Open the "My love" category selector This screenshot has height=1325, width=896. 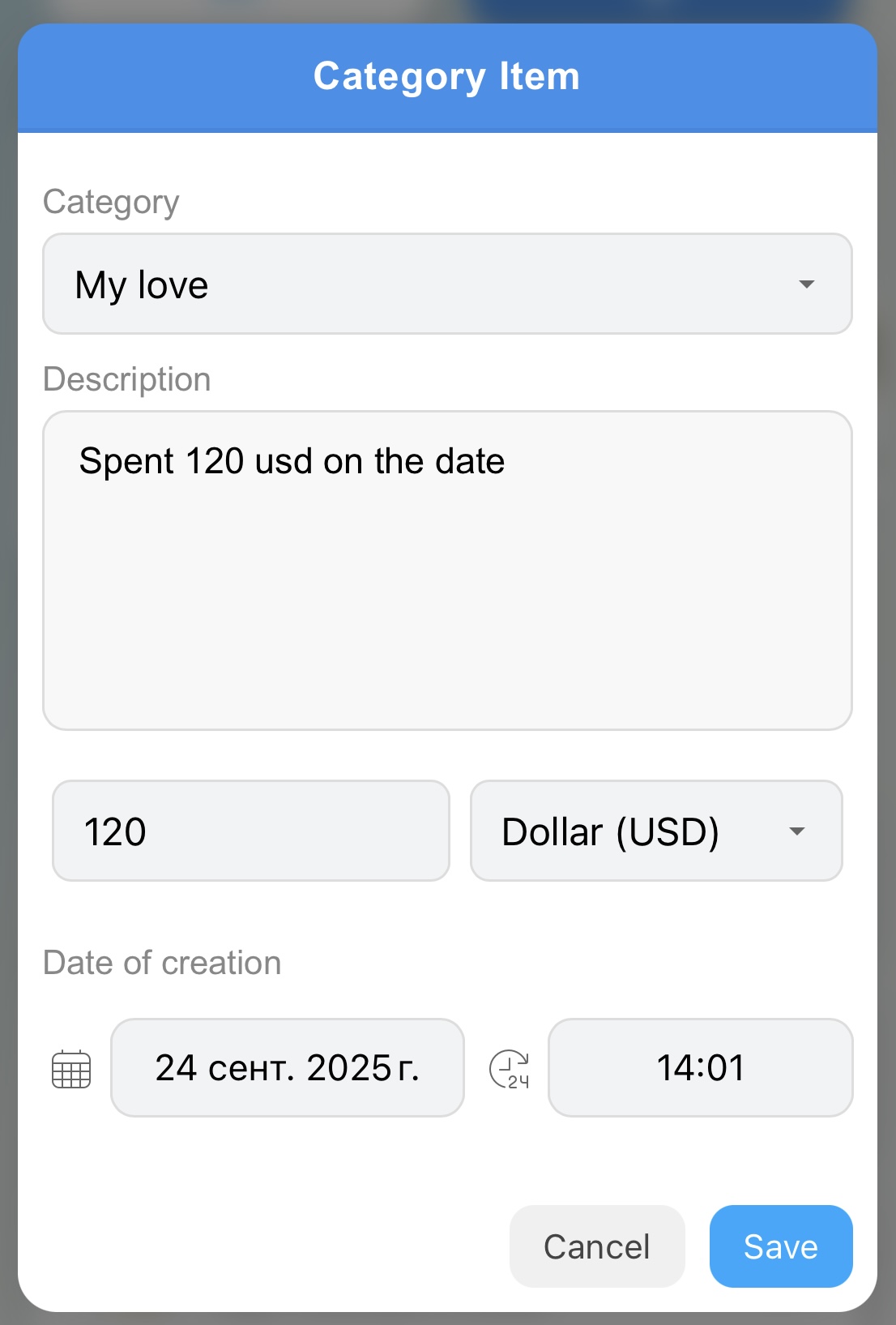[x=447, y=284]
